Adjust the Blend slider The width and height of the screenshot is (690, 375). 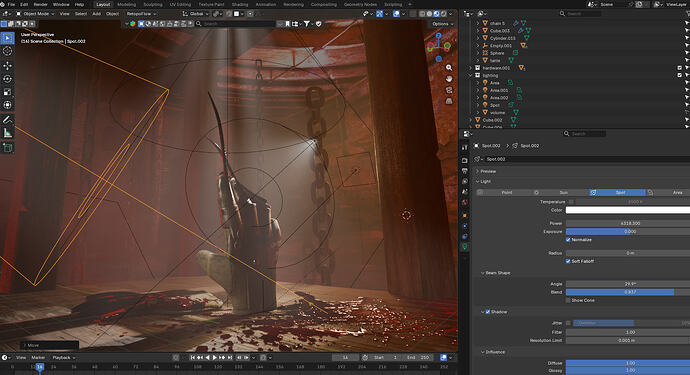pos(628,292)
